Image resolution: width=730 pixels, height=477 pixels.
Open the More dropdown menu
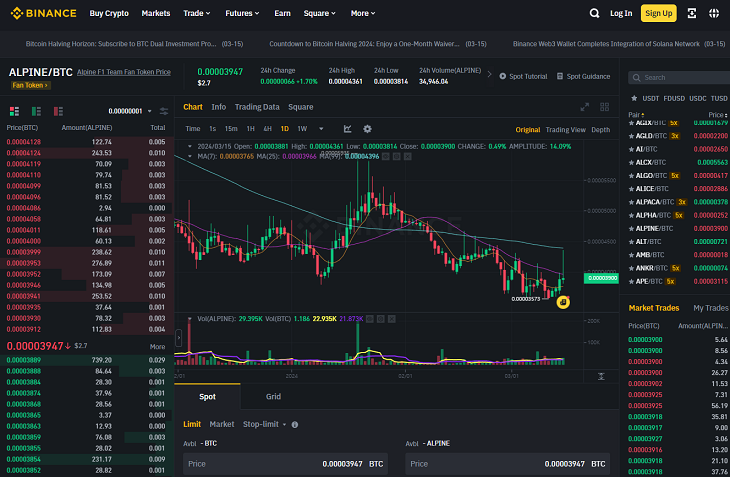pyautogui.click(x=363, y=13)
